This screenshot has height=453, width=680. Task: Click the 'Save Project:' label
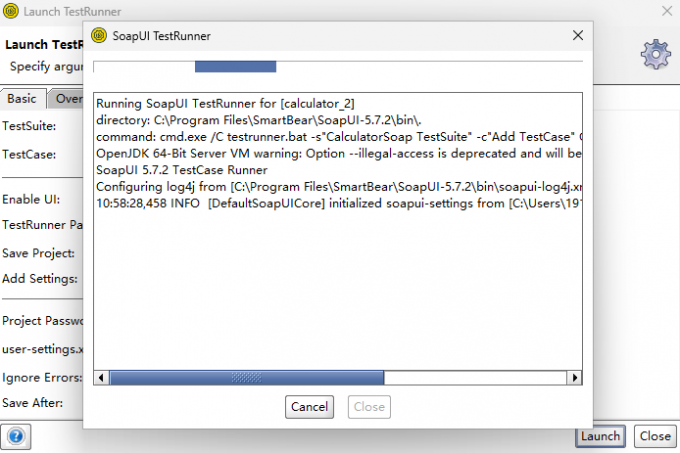tap(39, 253)
